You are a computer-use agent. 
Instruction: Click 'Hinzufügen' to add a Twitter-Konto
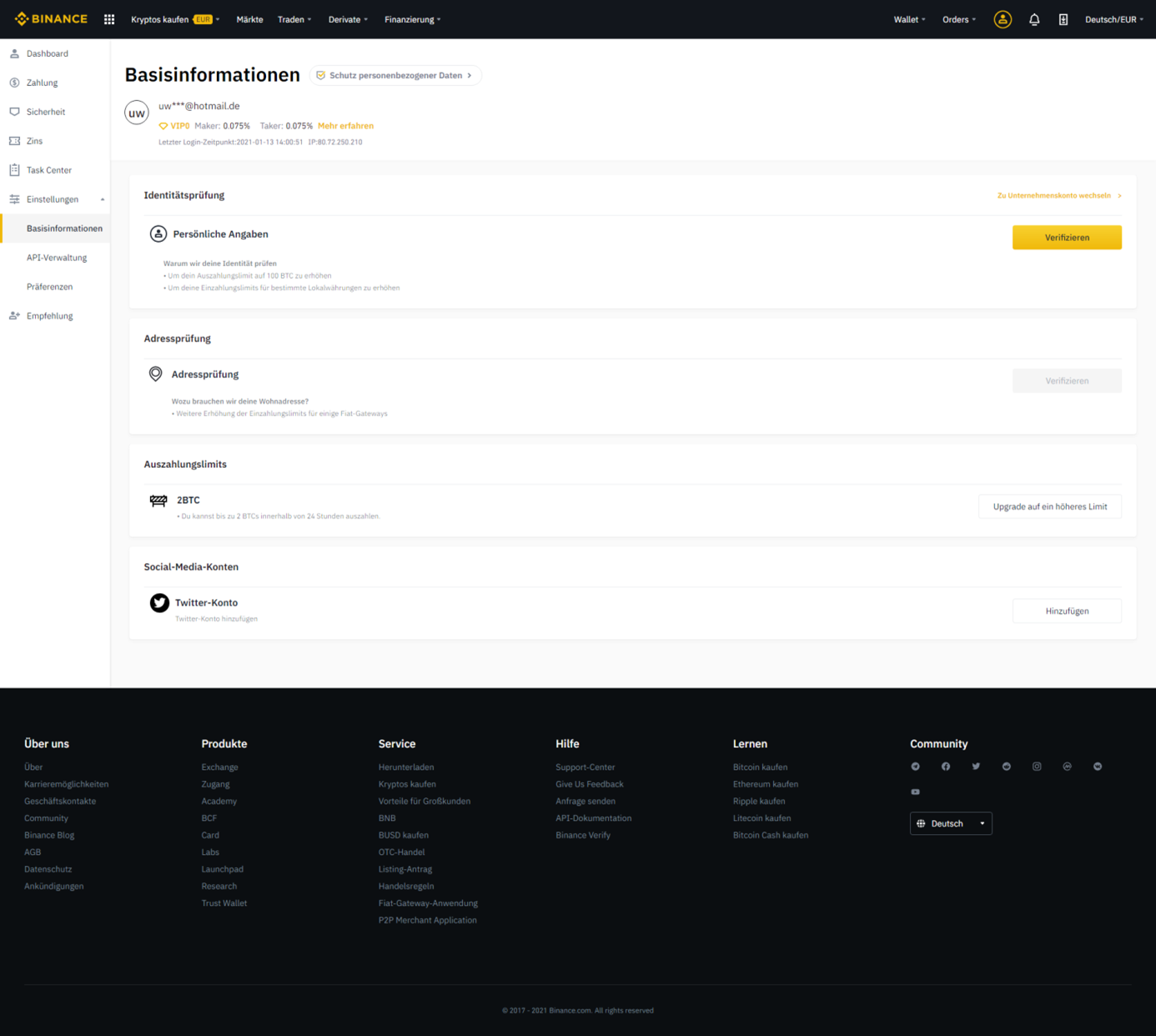point(1067,611)
